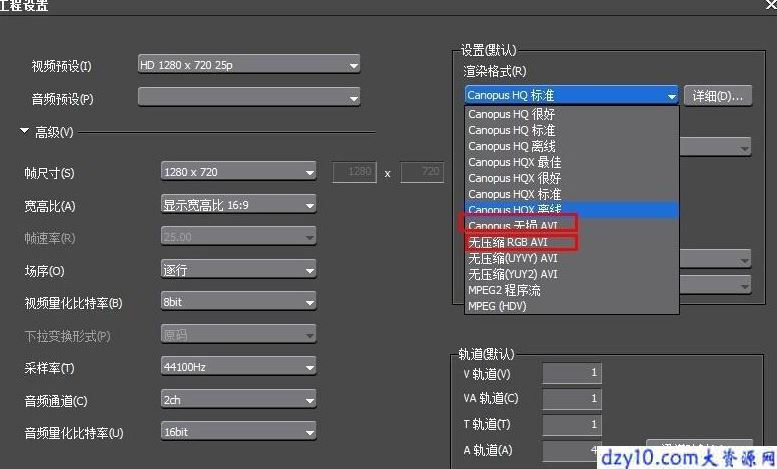Viewport: 777px width, 469px height.
Task: Open the 音频量化比特率 dropdown showing 16bit
Action: (238, 432)
